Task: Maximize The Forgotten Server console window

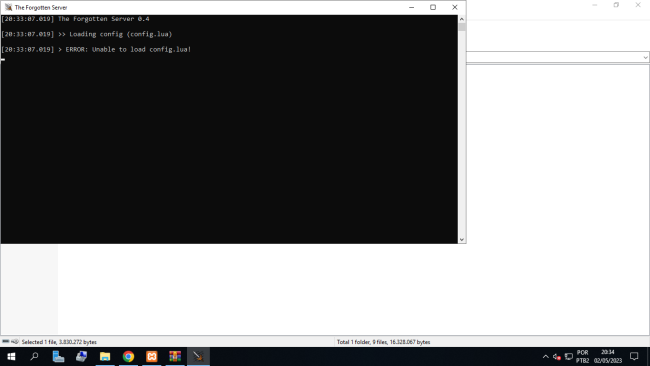Action: pyautogui.click(x=433, y=7)
